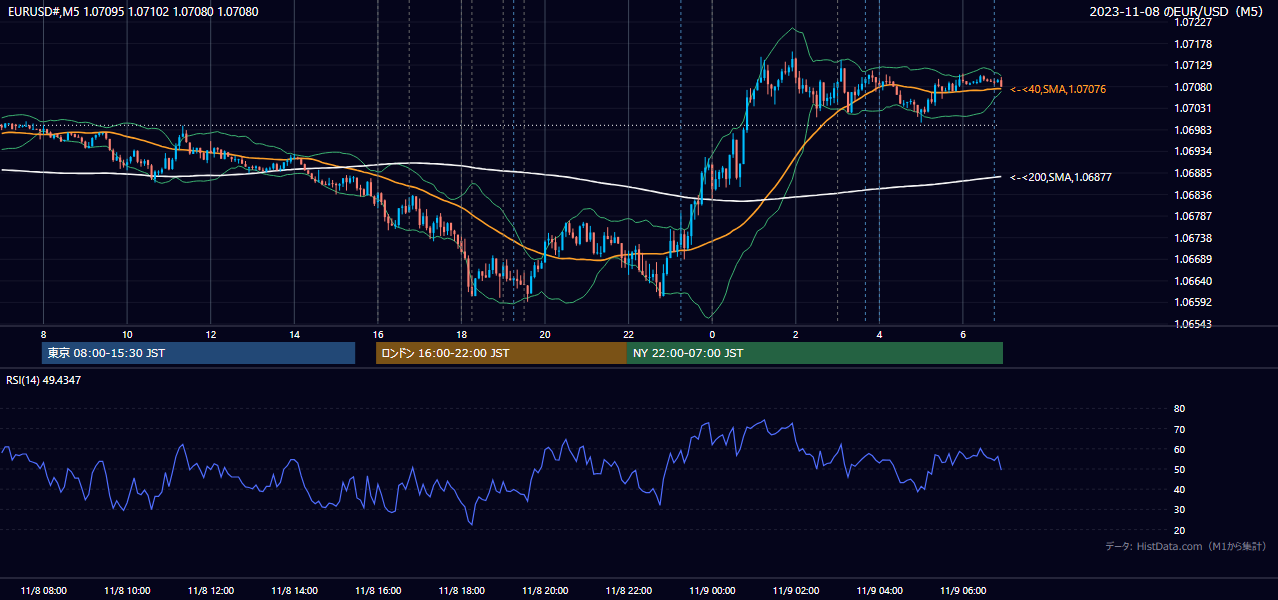The image size is (1278, 600).
Task: Click price axis value 1.06592
Action: 1193,302
